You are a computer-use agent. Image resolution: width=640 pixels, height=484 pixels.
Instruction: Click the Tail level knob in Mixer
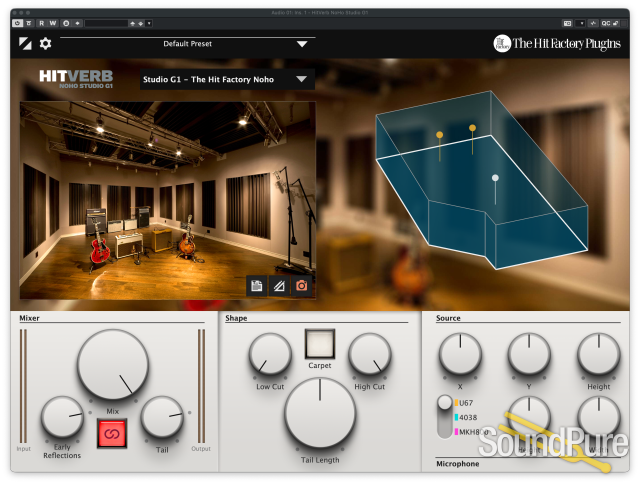pos(162,417)
